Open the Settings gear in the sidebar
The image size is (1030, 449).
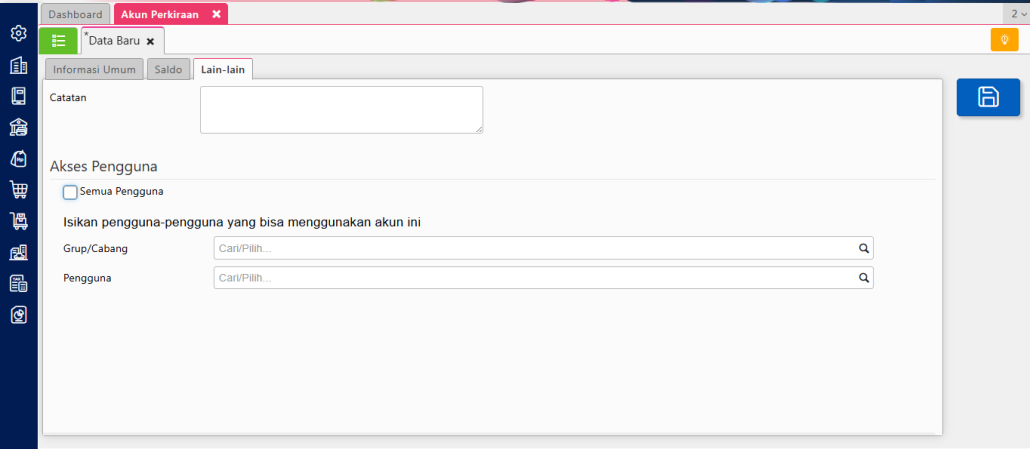[x=18, y=34]
